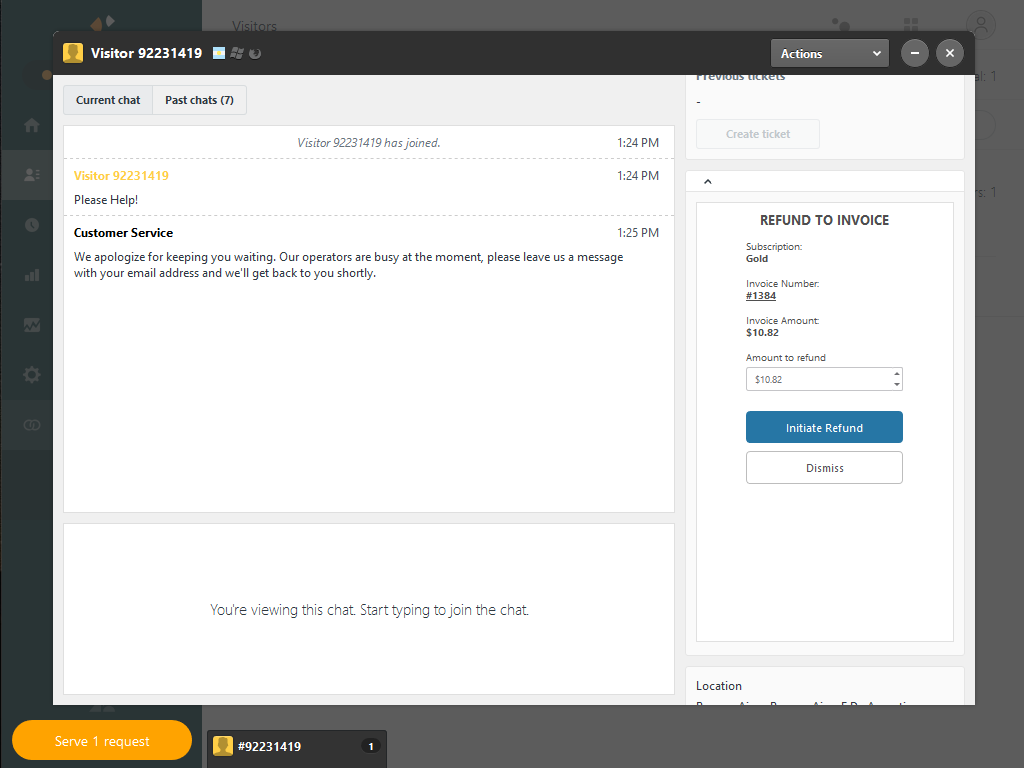Image resolution: width=1024 pixels, height=768 pixels.
Task: Dismiss the refund to invoice panel
Action: 824,468
